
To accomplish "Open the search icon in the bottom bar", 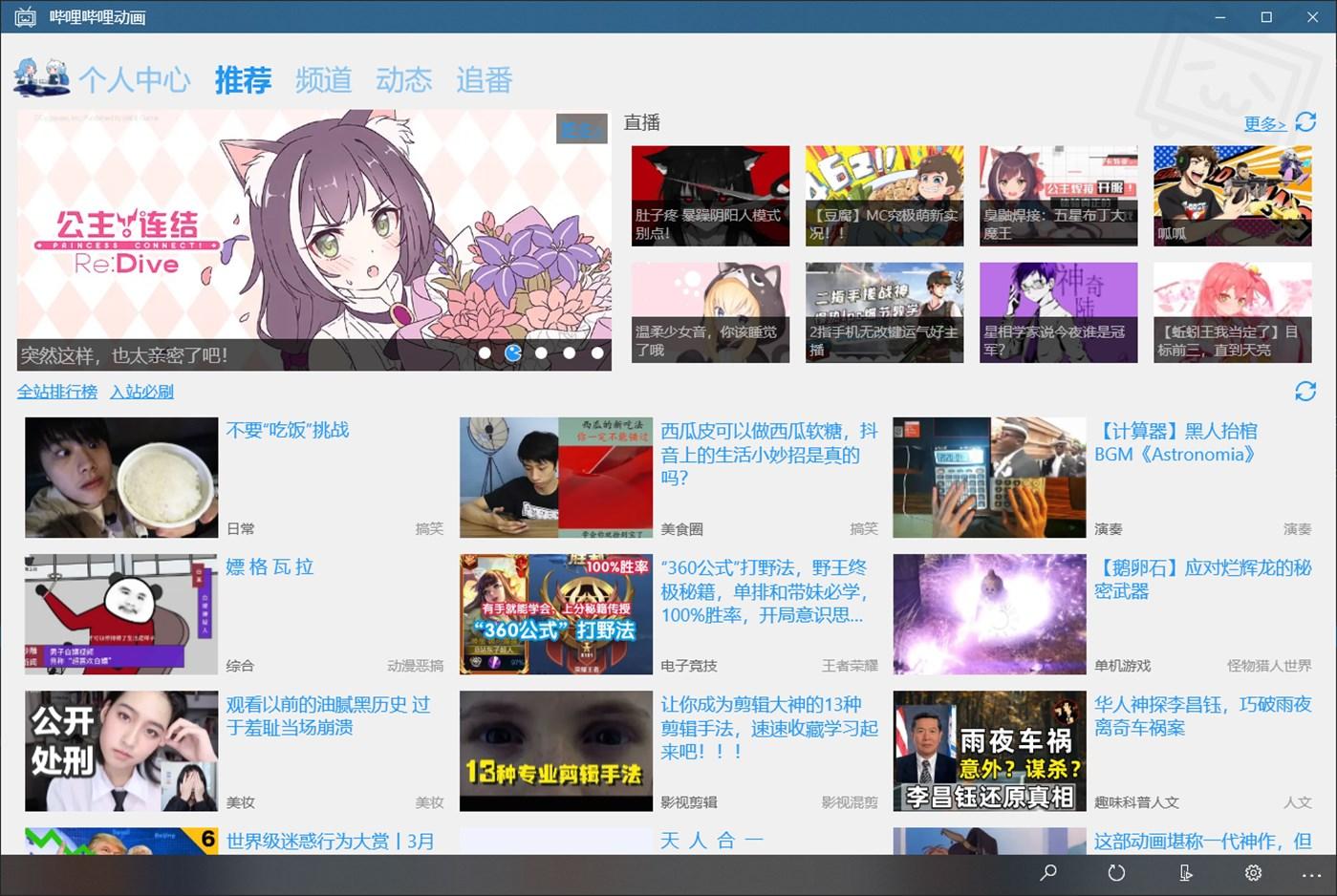I will click(1047, 872).
